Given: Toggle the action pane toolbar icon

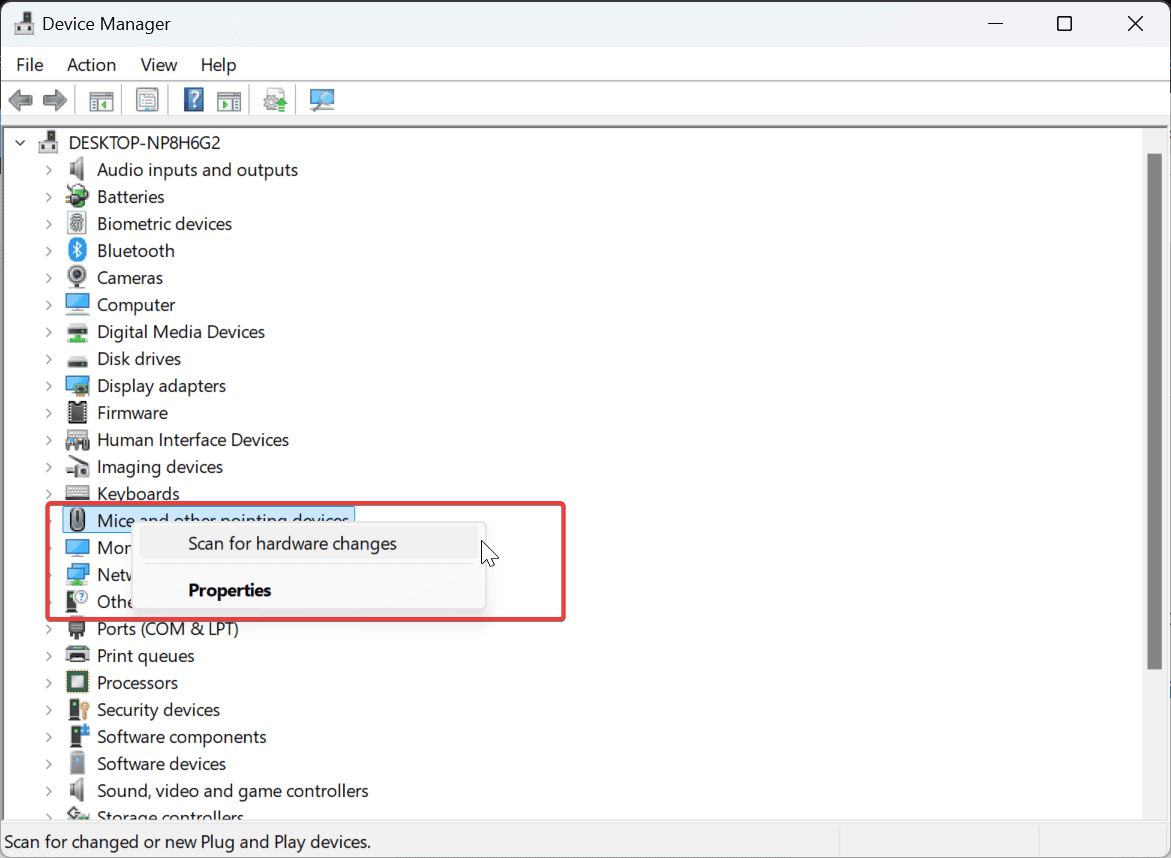Looking at the screenshot, I should 229,100.
